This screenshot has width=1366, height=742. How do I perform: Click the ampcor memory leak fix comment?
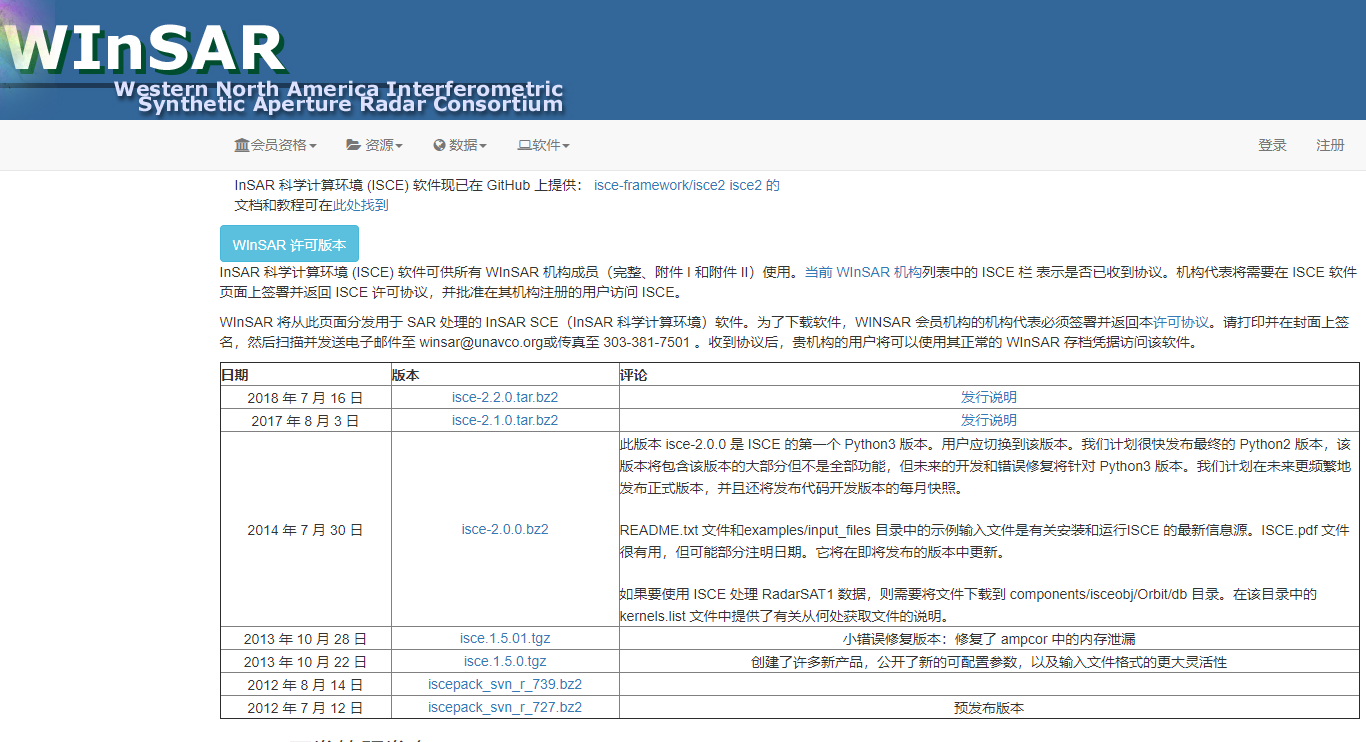(x=989, y=638)
